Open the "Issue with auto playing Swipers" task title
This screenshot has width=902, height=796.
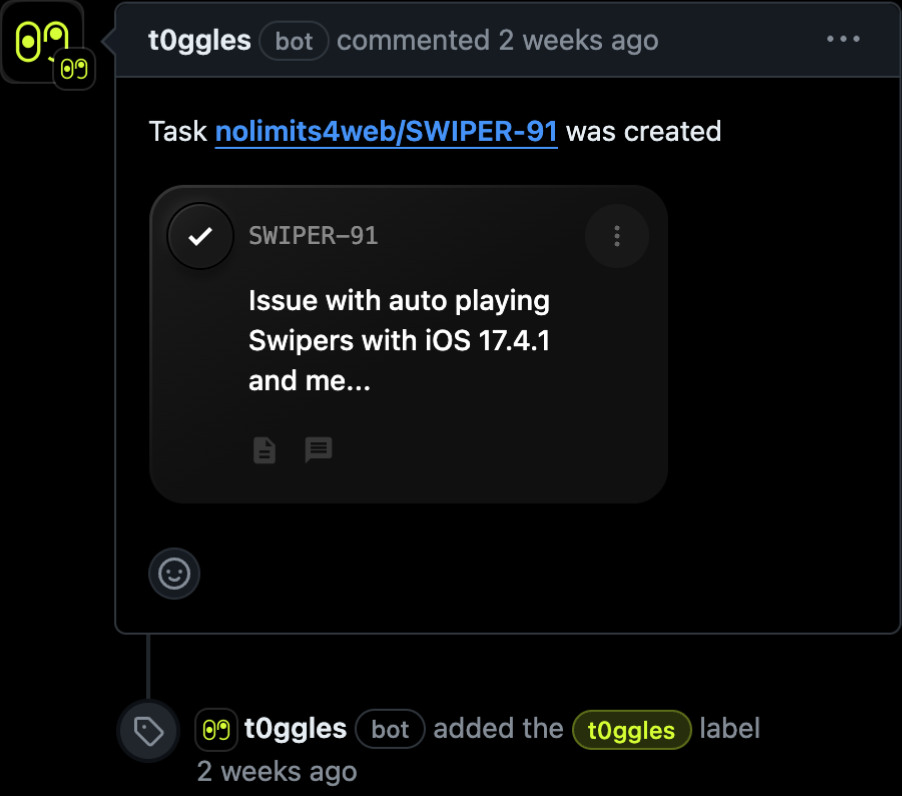click(x=399, y=340)
